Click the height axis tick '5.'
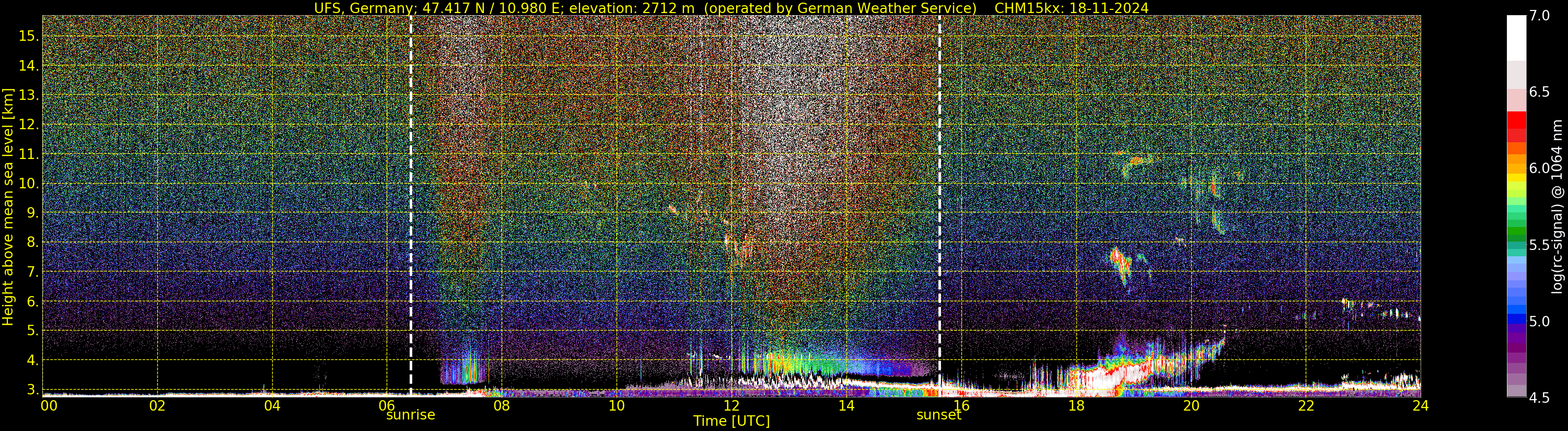1568x431 pixels. coord(32,331)
